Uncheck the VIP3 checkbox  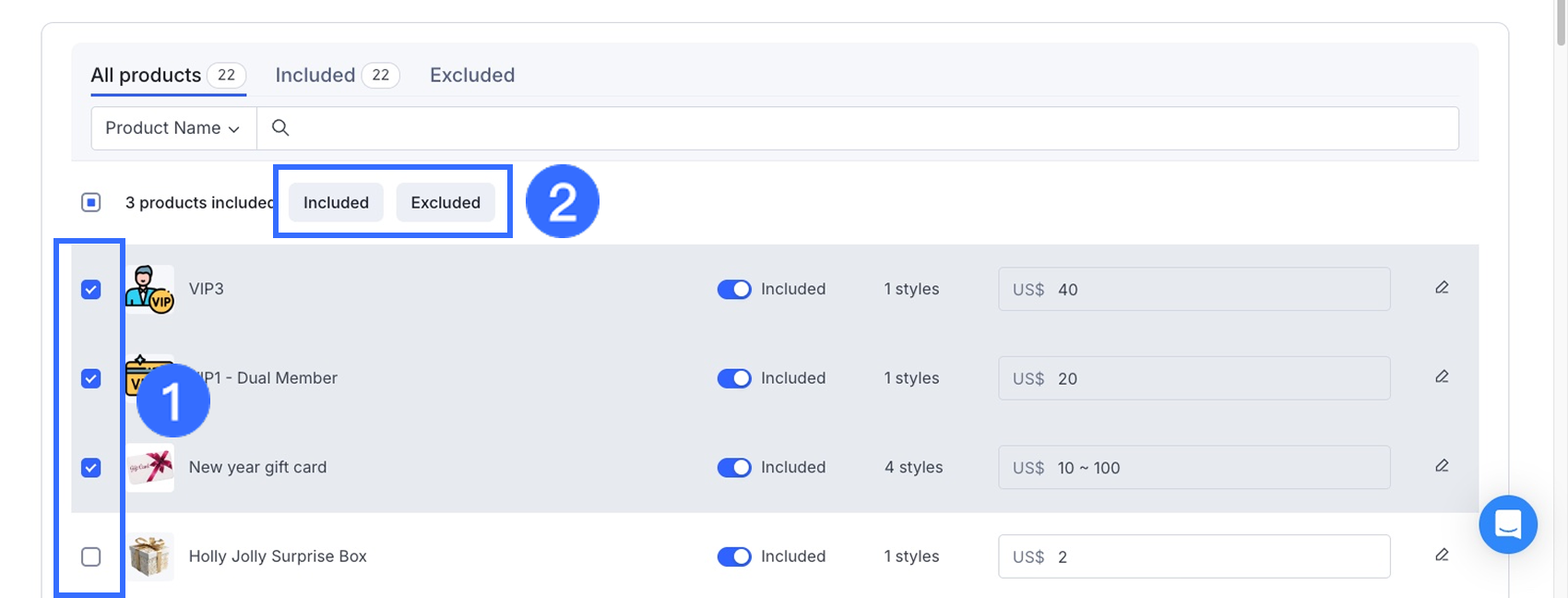(x=91, y=290)
